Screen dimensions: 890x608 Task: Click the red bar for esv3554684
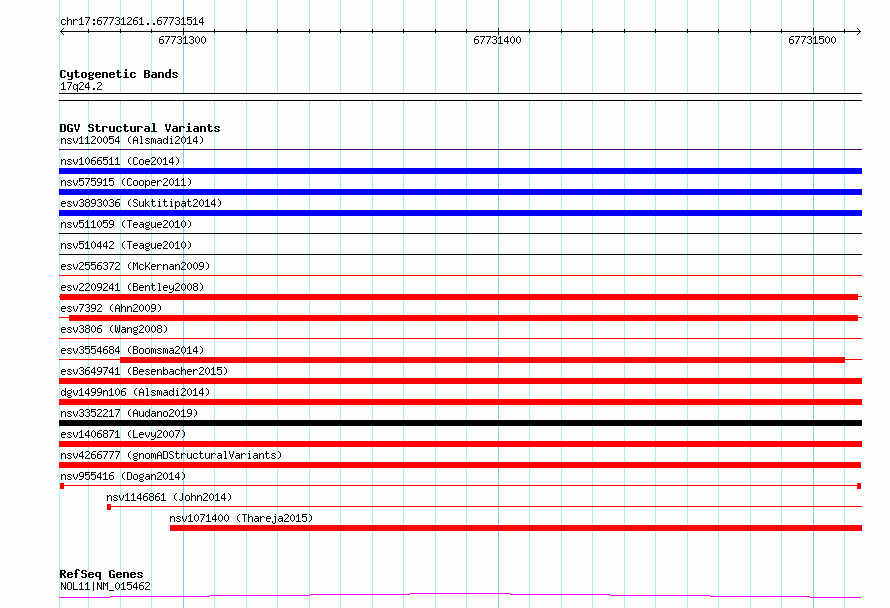pyautogui.click(x=482, y=360)
